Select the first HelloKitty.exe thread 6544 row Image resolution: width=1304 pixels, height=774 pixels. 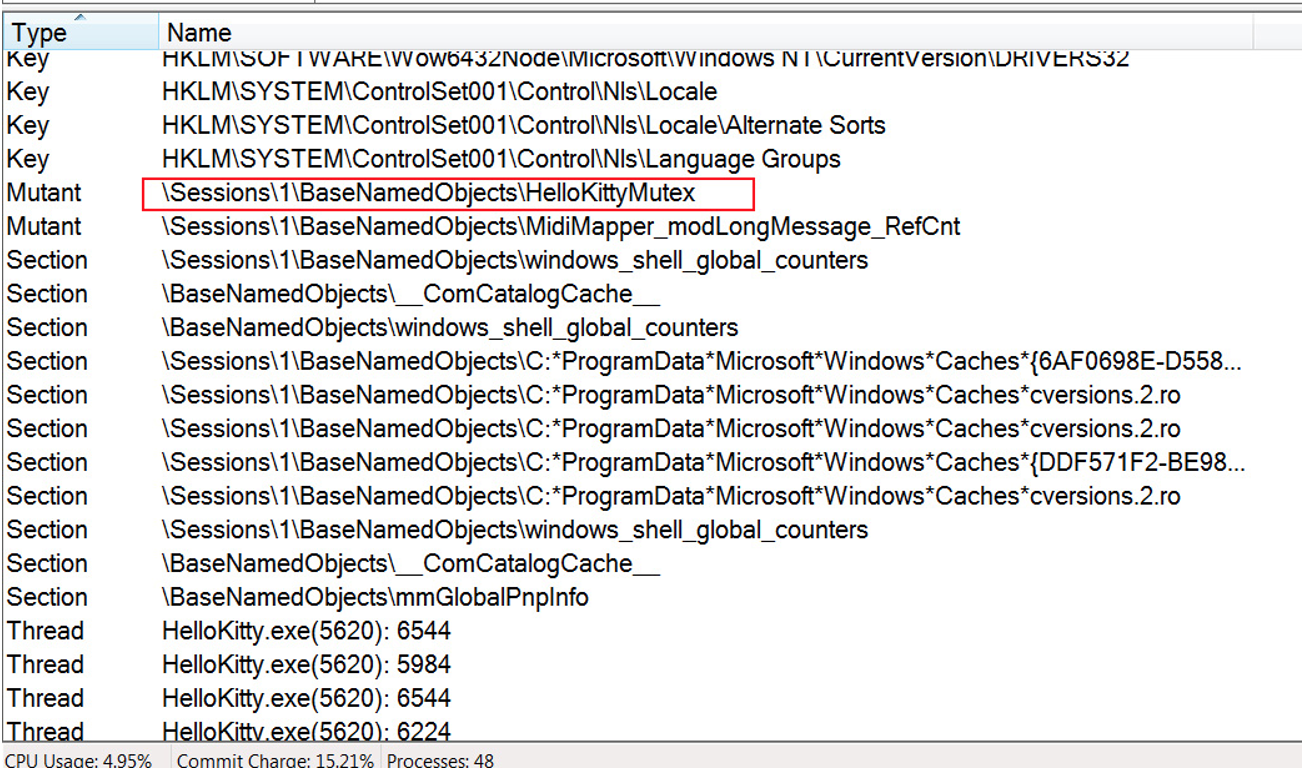pyautogui.click(x=306, y=631)
